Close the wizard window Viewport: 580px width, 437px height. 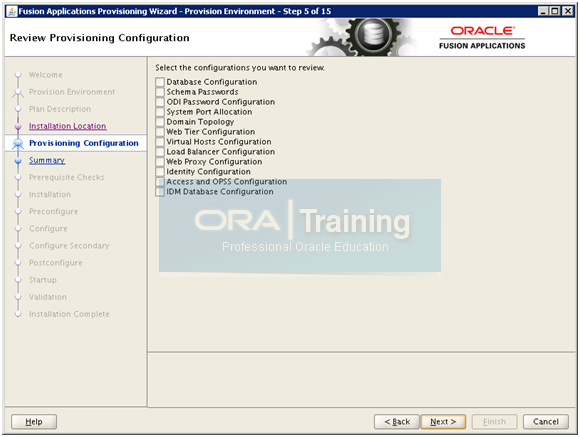click(x=568, y=11)
